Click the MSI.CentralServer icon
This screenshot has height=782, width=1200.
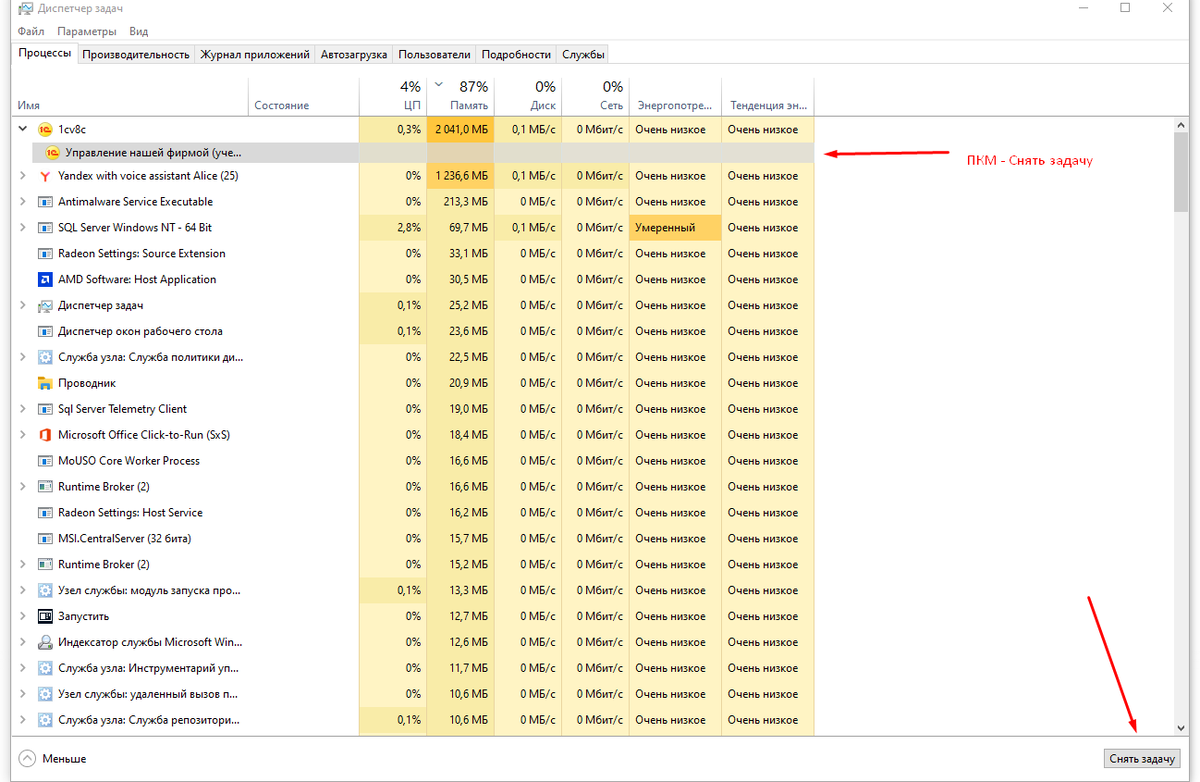pyautogui.click(x=44, y=539)
